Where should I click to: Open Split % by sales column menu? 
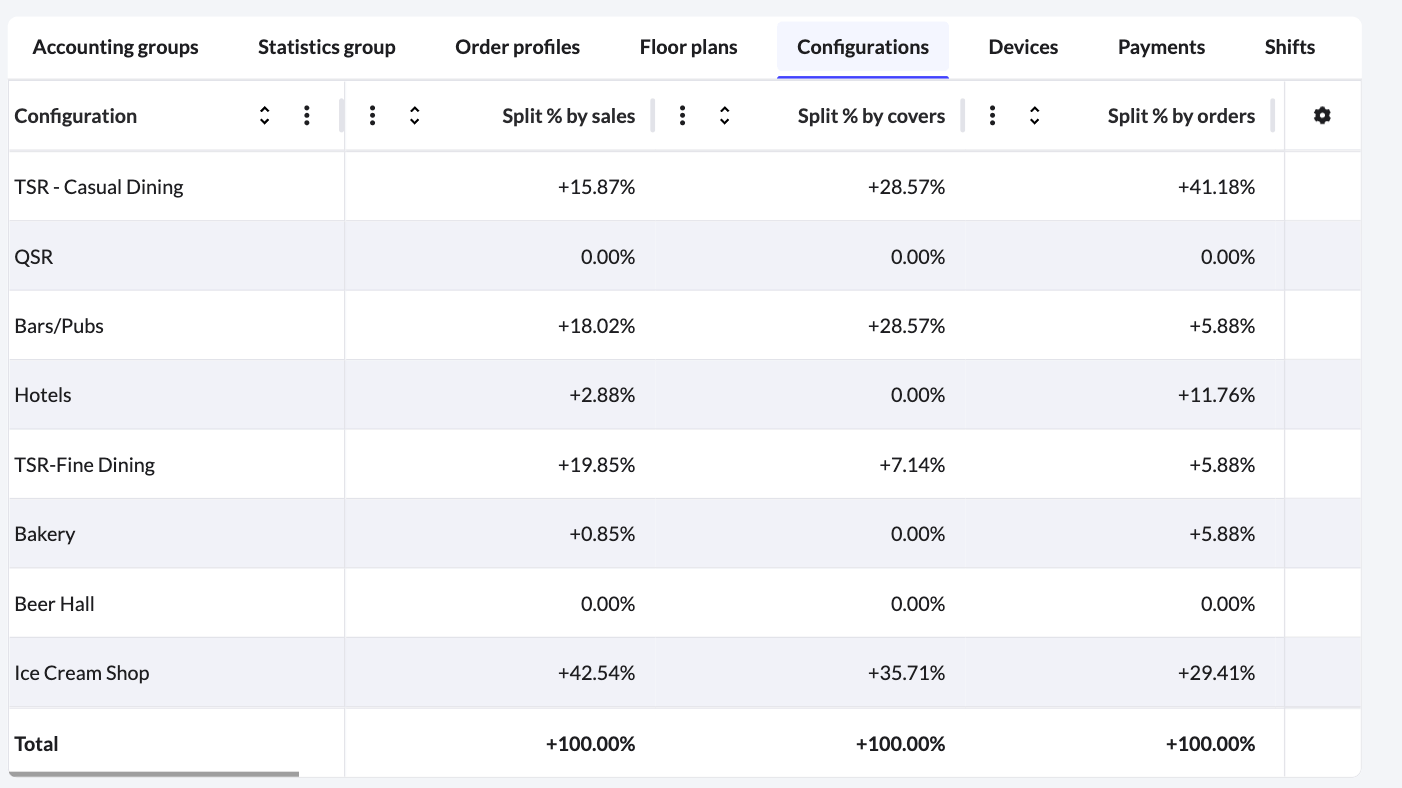[372, 116]
